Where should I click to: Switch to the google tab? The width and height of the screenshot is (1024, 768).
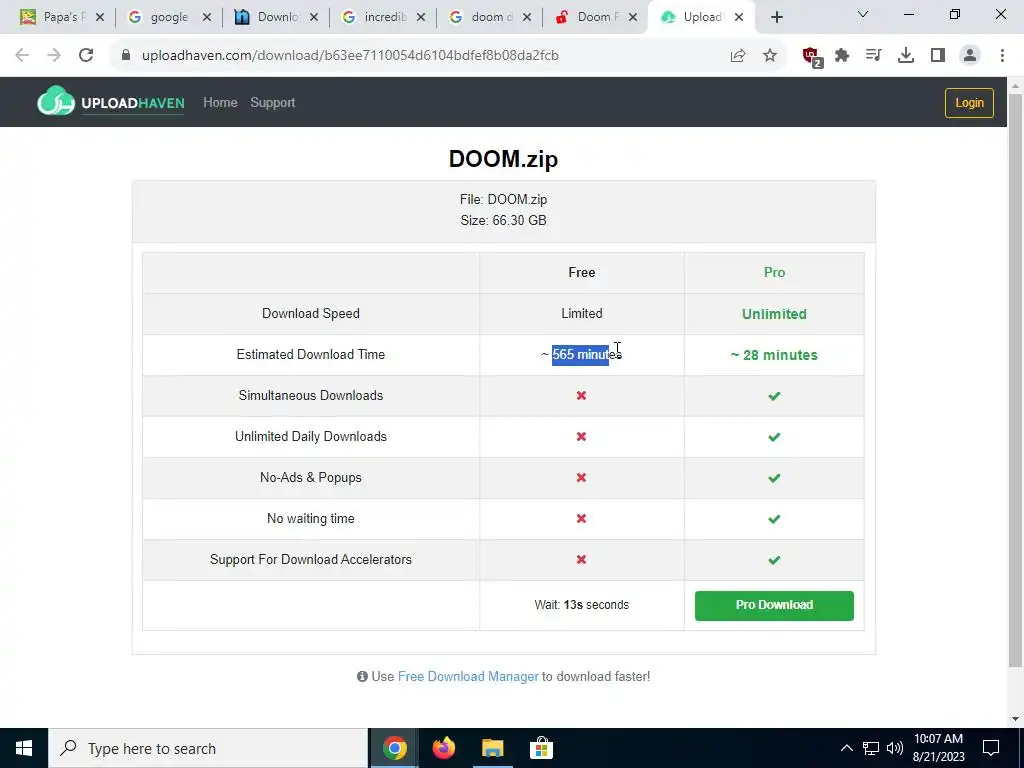[x=169, y=18]
